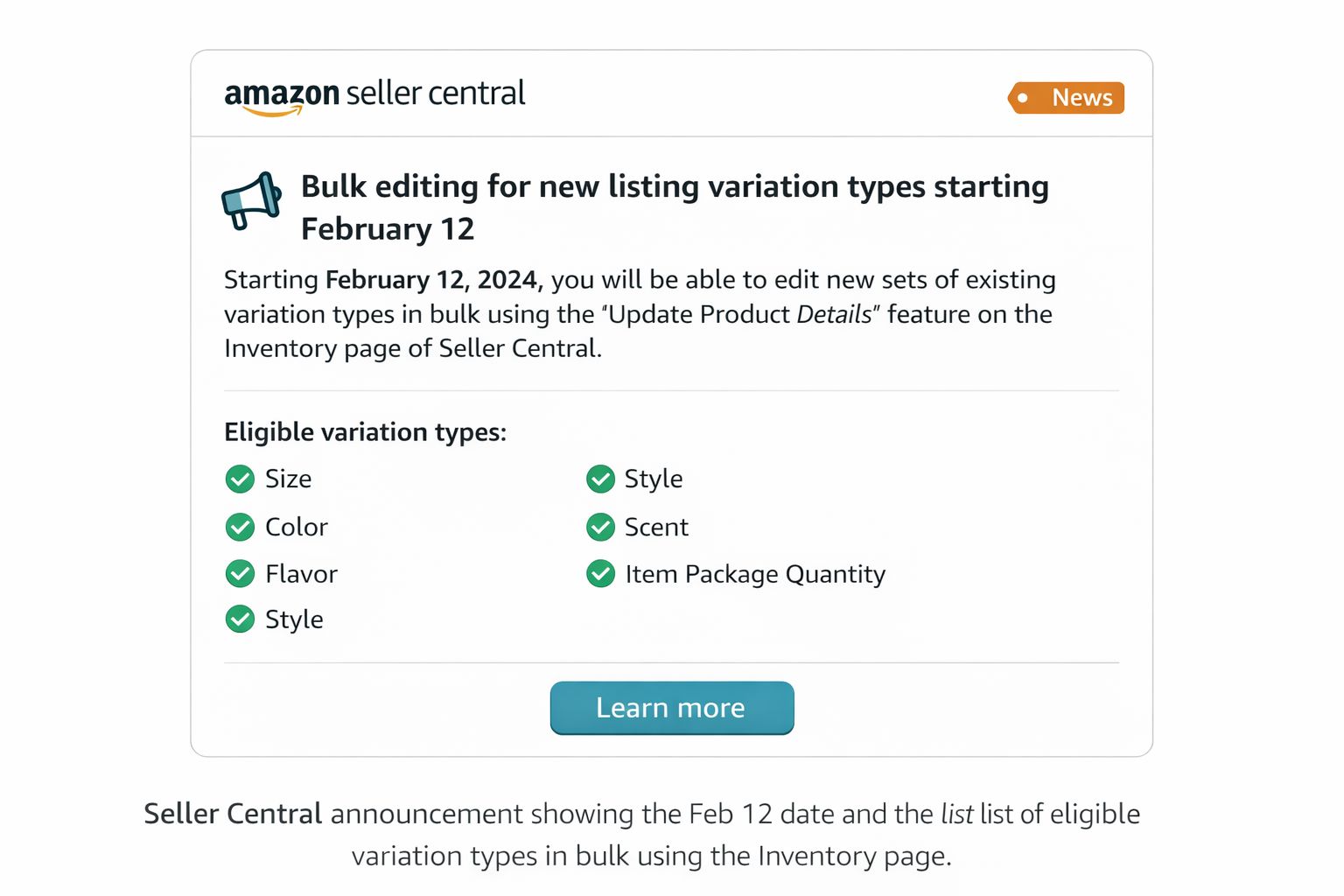Click the announcement headline about bulk editing
The height and width of the screenshot is (896, 1344).
(675, 207)
